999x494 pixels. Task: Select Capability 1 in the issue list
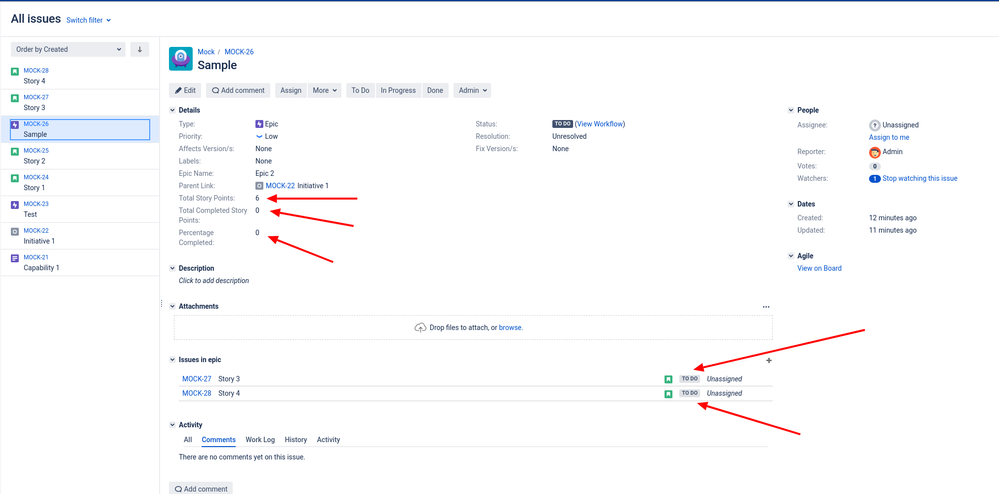tap(80, 263)
